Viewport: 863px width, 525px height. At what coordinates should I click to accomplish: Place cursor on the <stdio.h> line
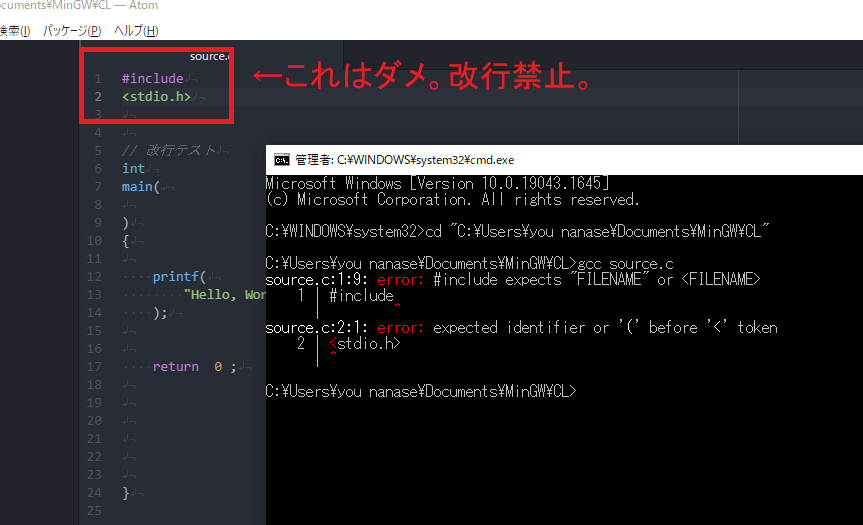(156, 97)
